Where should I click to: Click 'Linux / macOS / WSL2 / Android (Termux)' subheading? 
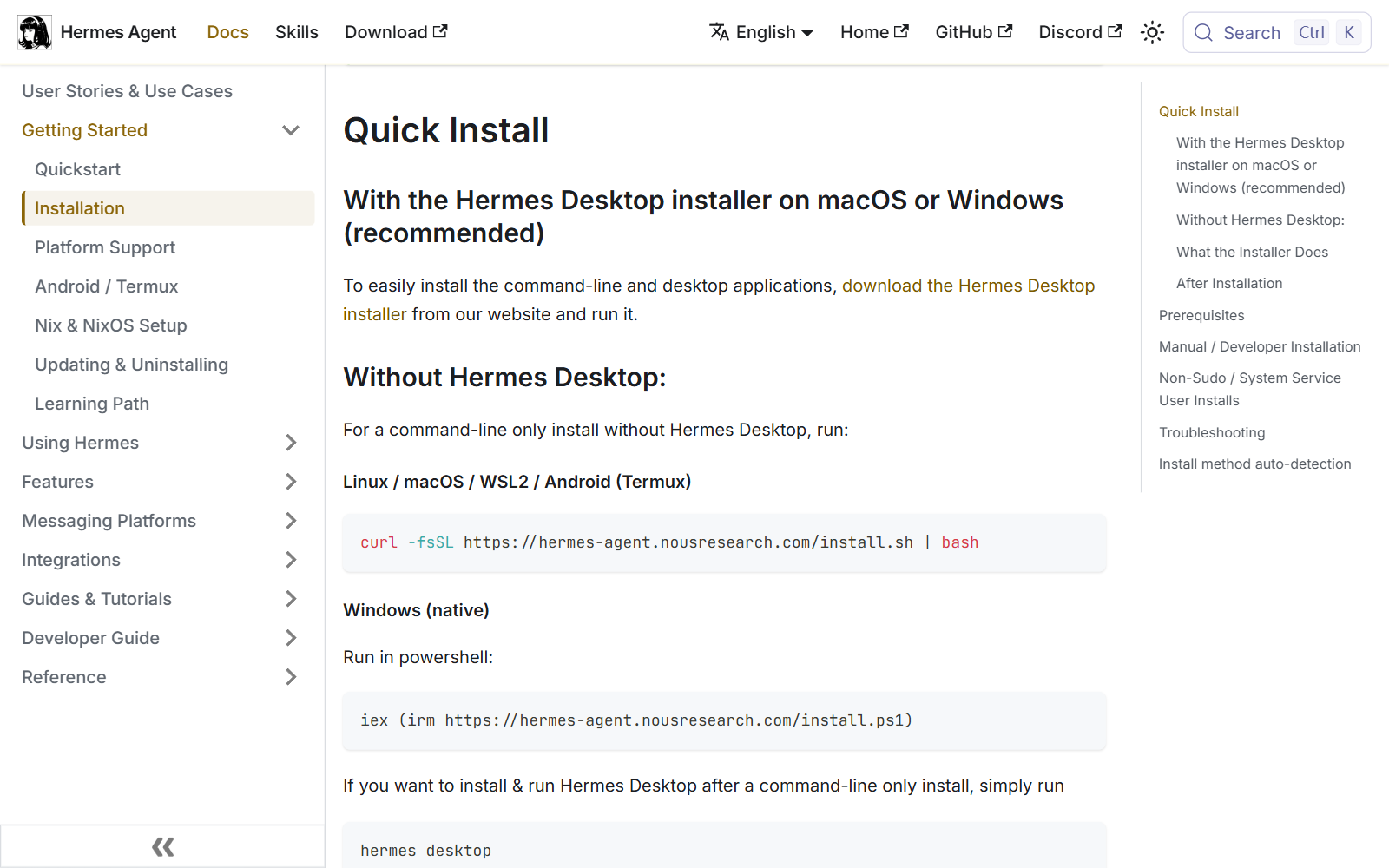(x=517, y=482)
